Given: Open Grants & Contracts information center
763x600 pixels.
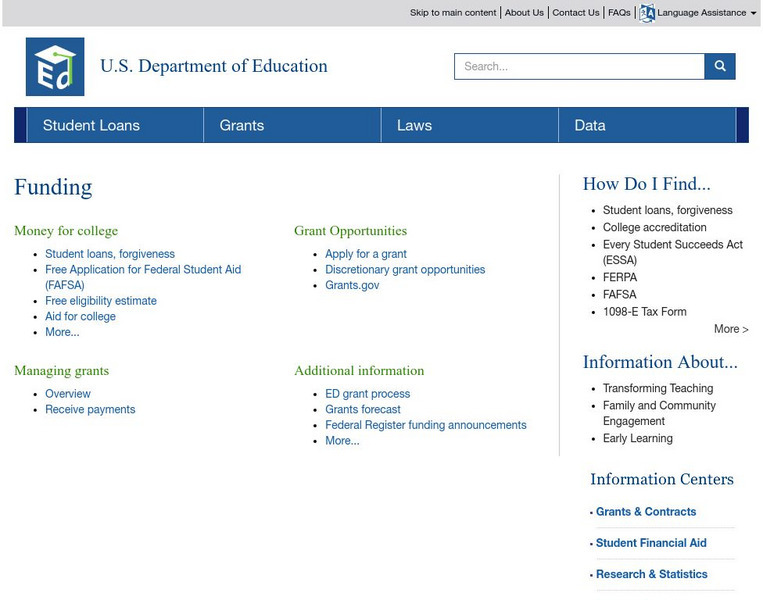Looking at the screenshot, I should coord(646,512).
